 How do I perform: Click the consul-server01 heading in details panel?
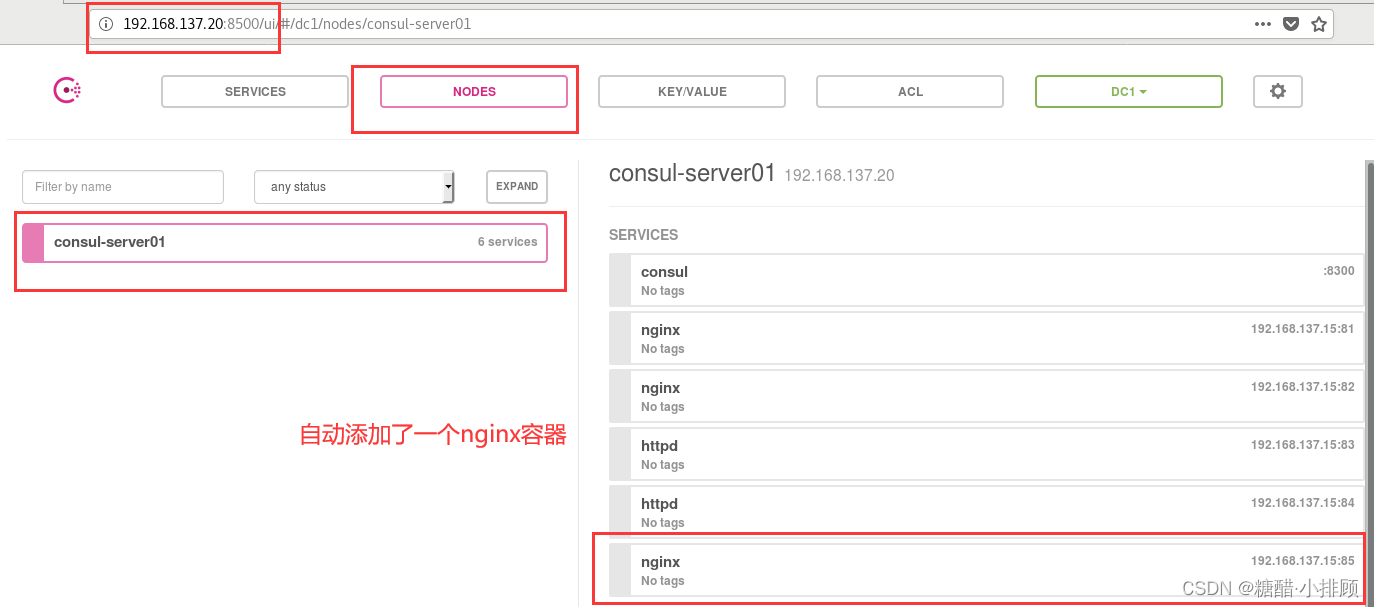tap(692, 173)
